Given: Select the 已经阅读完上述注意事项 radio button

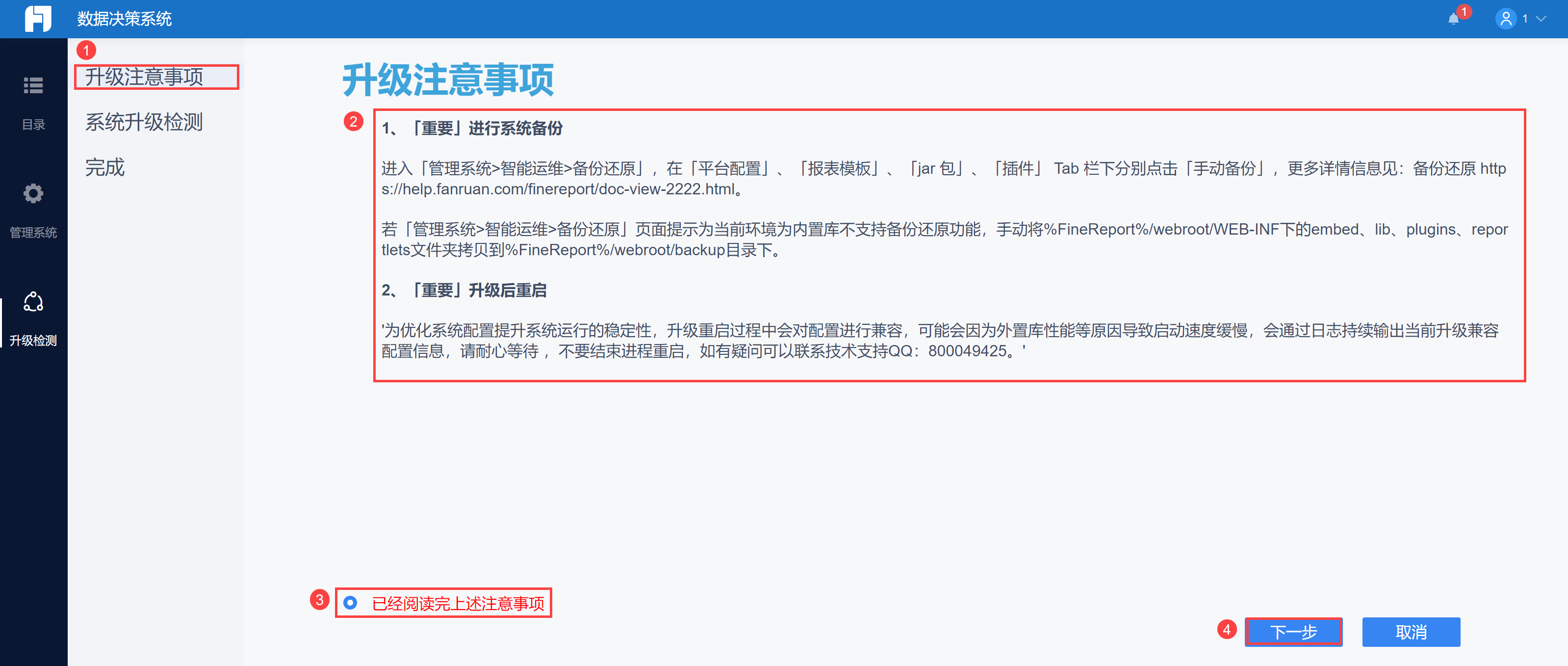Looking at the screenshot, I should click(350, 603).
